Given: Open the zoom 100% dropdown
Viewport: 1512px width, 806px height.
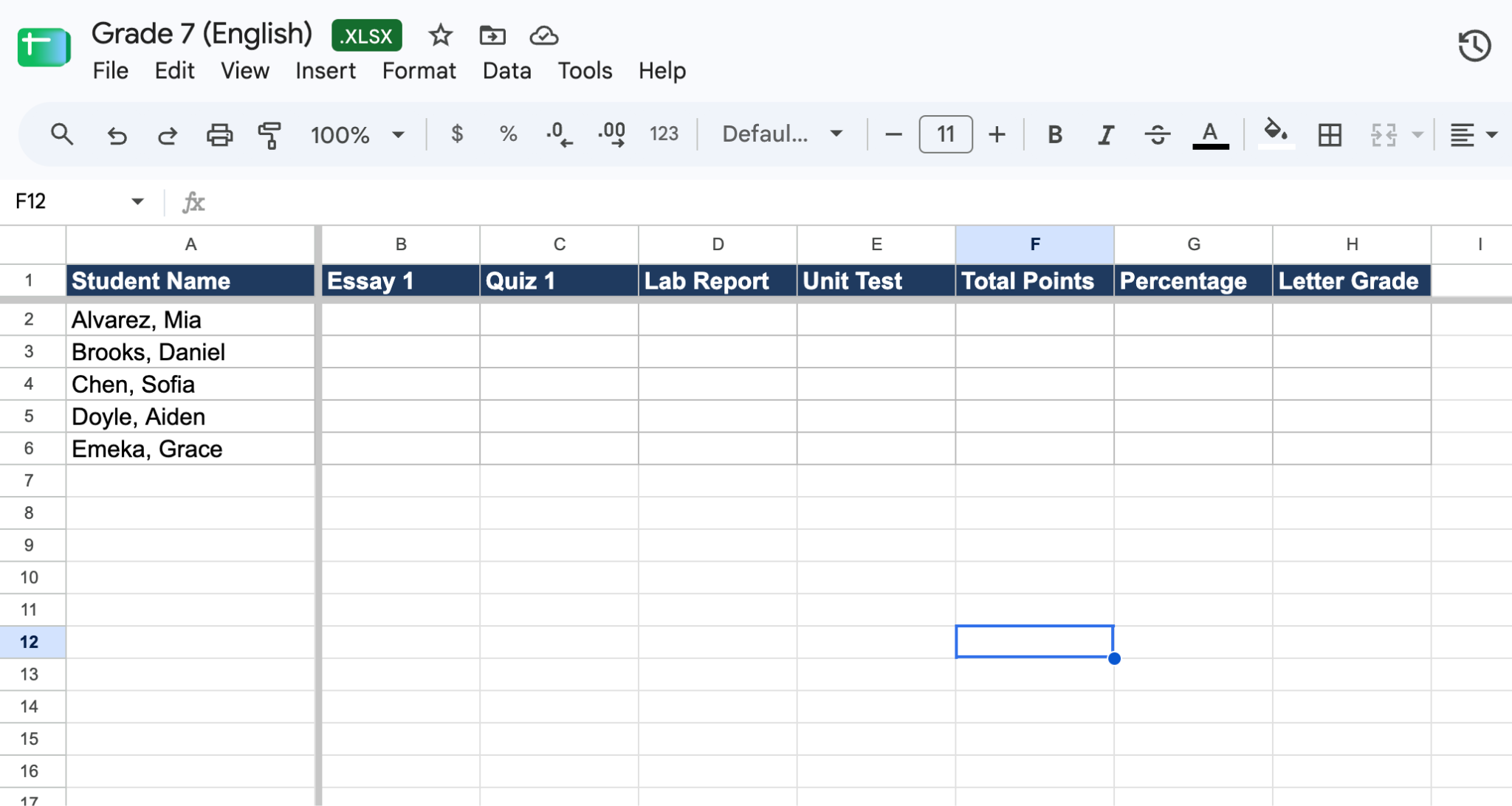Looking at the screenshot, I should pyautogui.click(x=357, y=135).
